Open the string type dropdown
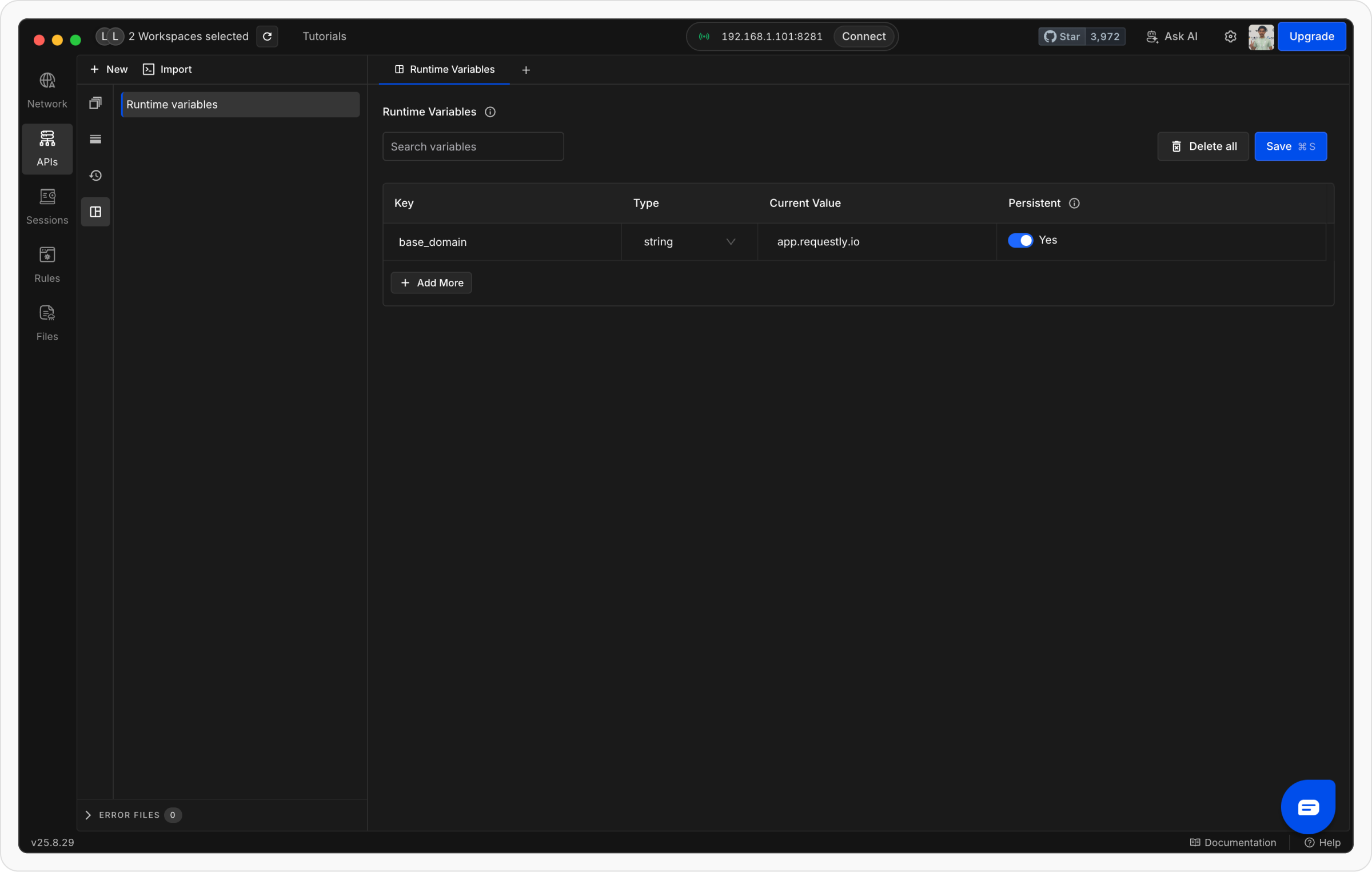This screenshot has height=872, width=1372. tap(689, 242)
